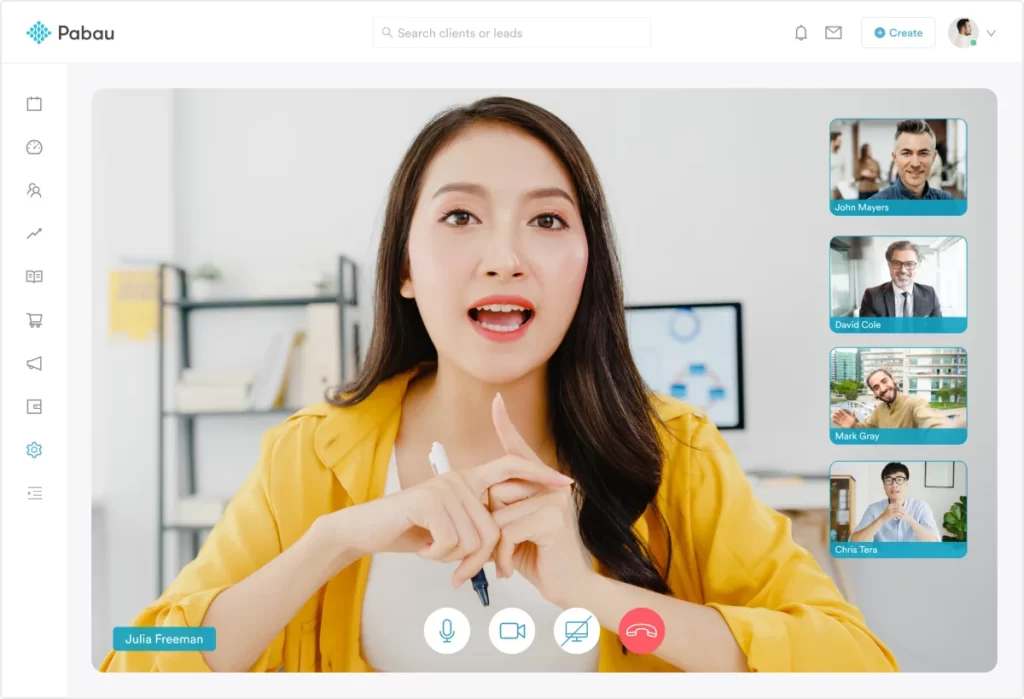Click the Create button

(898, 33)
